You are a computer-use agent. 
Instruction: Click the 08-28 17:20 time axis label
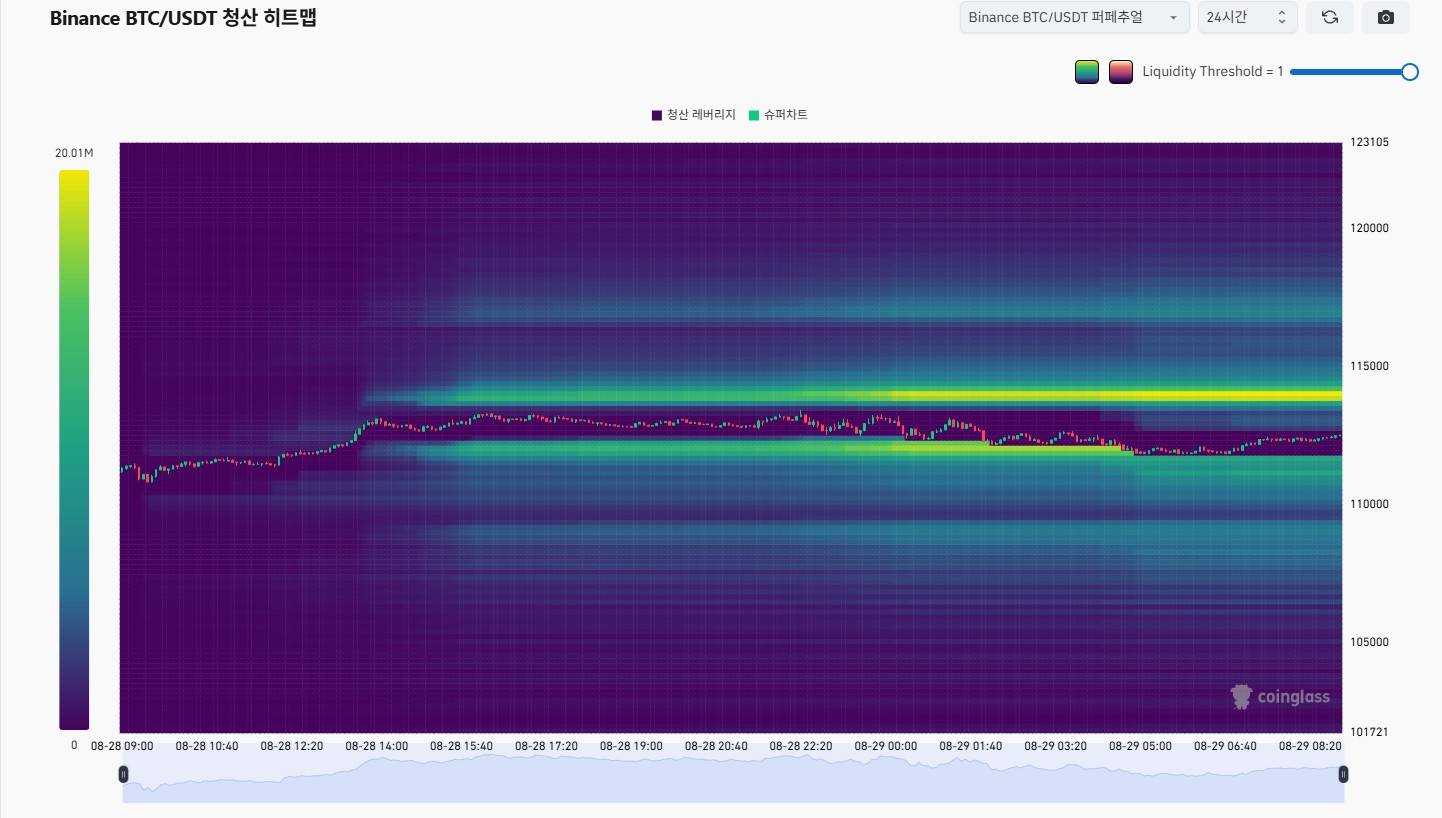click(x=546, y=746)
